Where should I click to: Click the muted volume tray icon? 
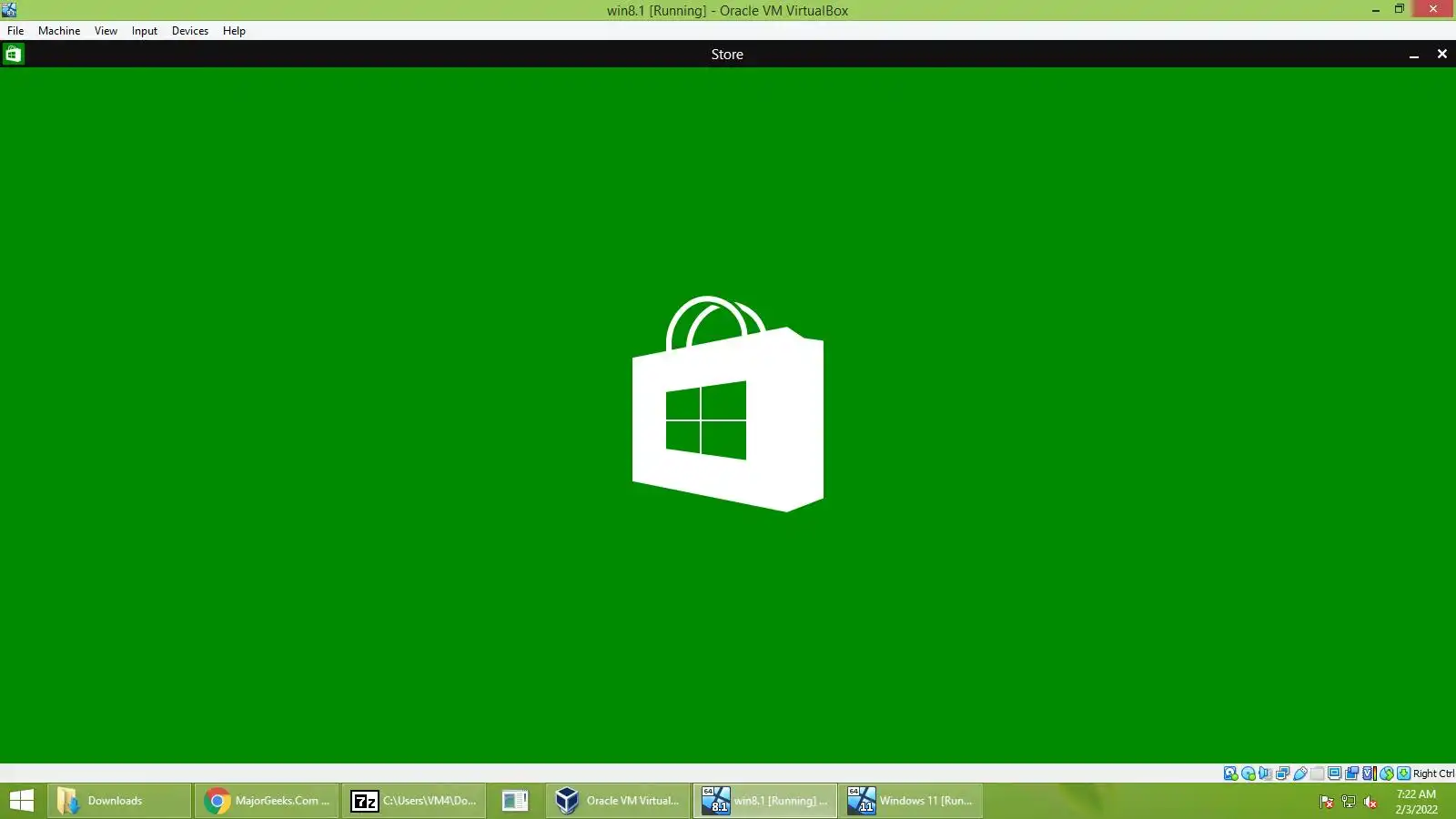tap(1370, 802)
